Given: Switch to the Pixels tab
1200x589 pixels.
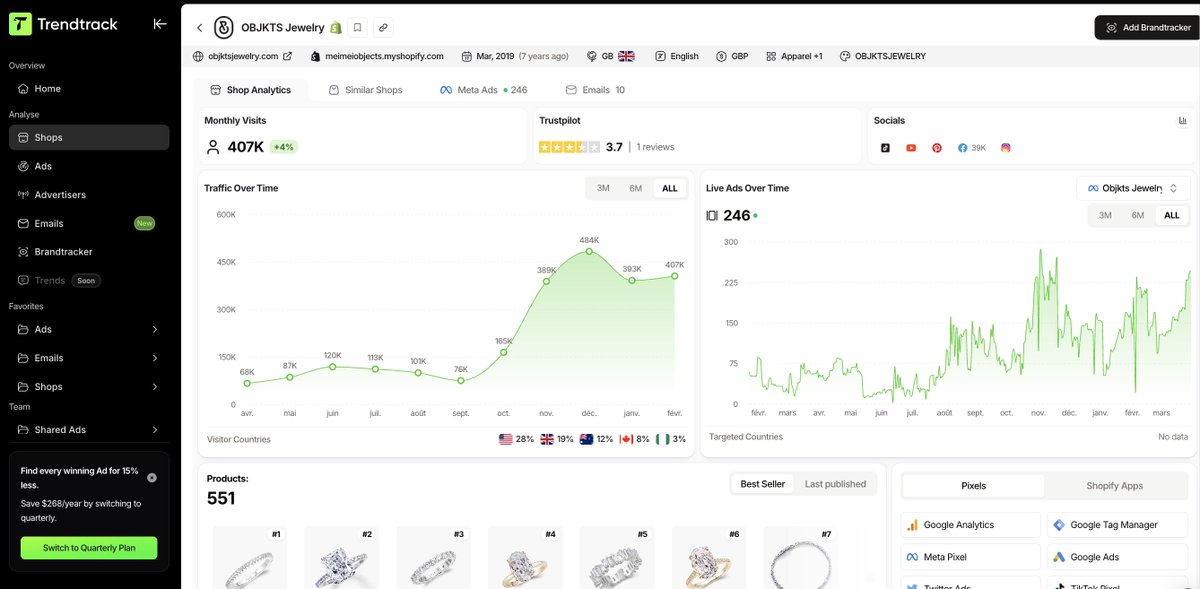Looking at the screenshot, I should point(974,486).
